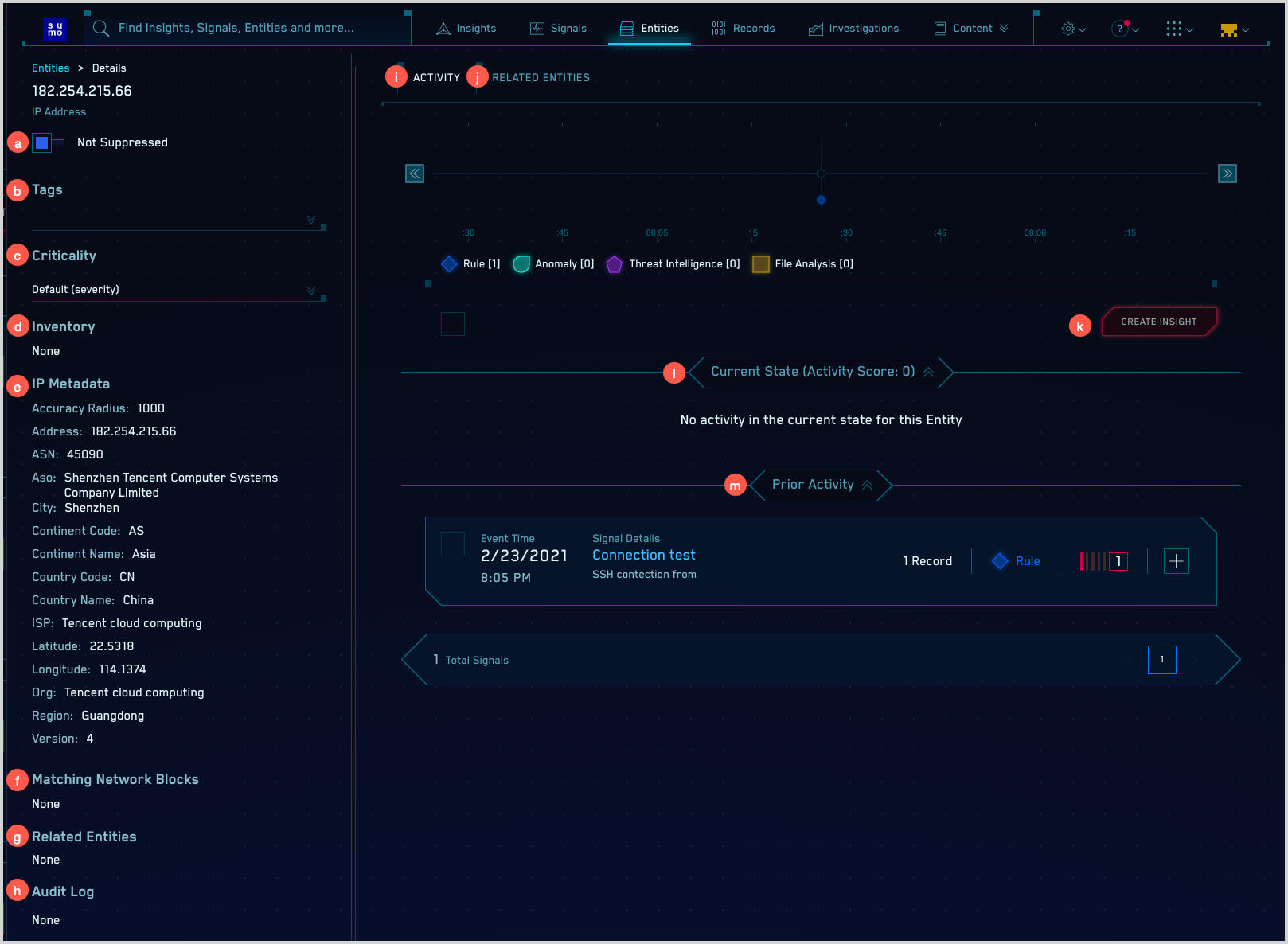Open the Records section
Viewport: 1288px width, 944px height.
coord(743,28)
